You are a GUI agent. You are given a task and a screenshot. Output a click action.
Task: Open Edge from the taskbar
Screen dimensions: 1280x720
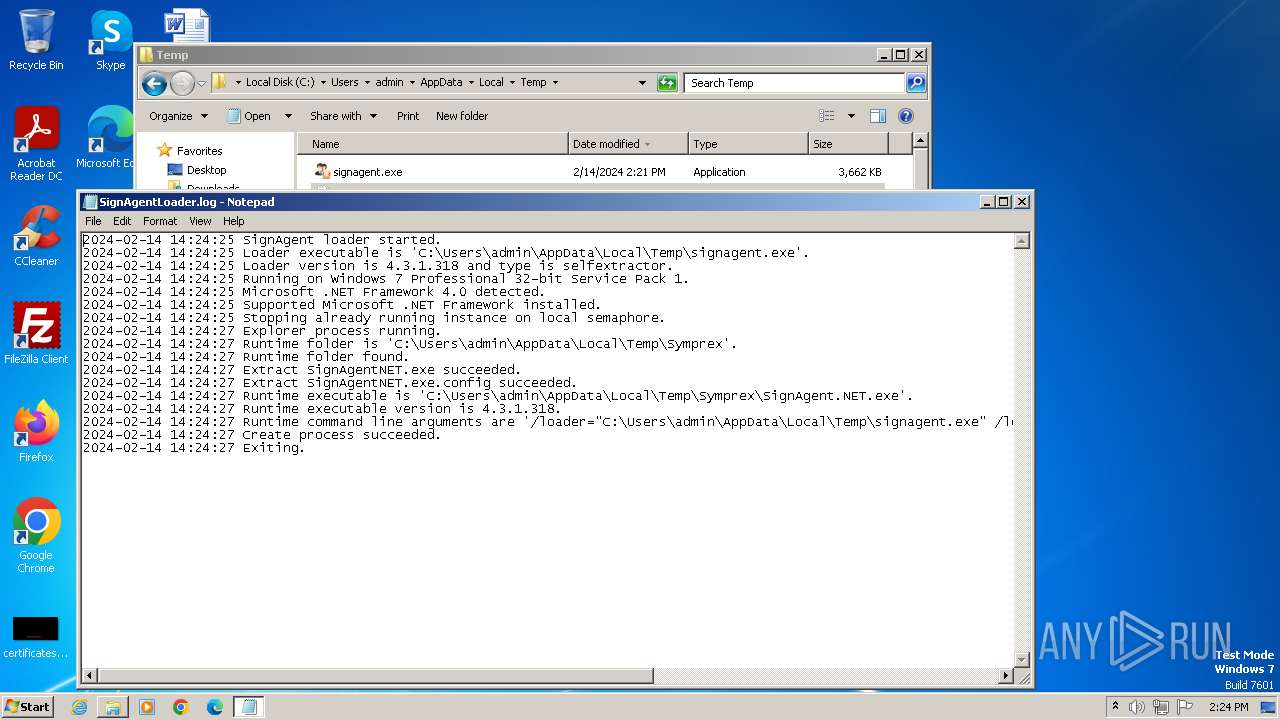click(x=215, y=707)
